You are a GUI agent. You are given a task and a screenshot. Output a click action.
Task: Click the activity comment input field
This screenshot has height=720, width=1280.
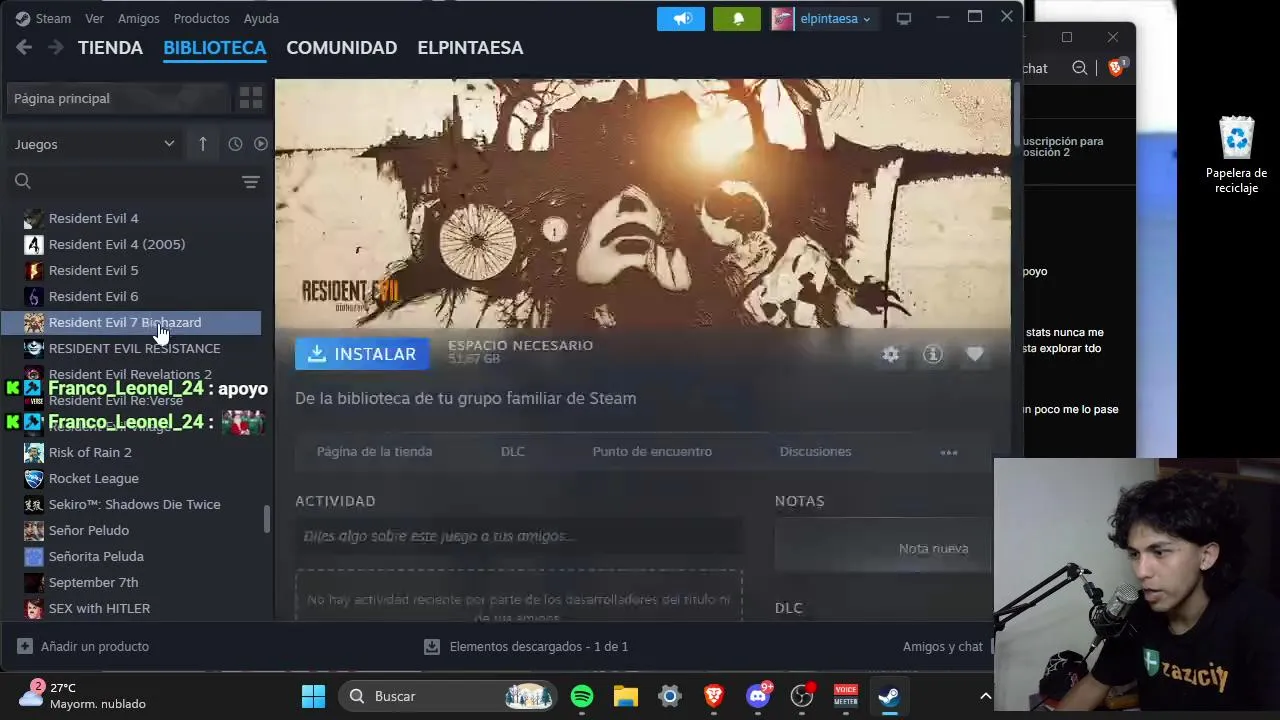tap(519, 536)
